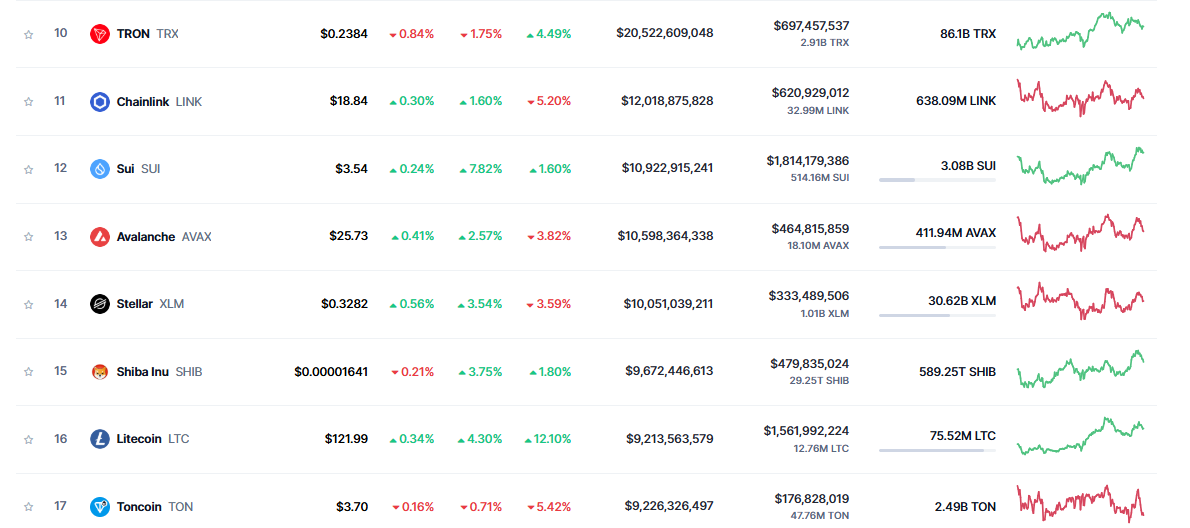Click the Sui water drop logo
The height and width of the screenshot is (528, 1190).
[100, 169]
